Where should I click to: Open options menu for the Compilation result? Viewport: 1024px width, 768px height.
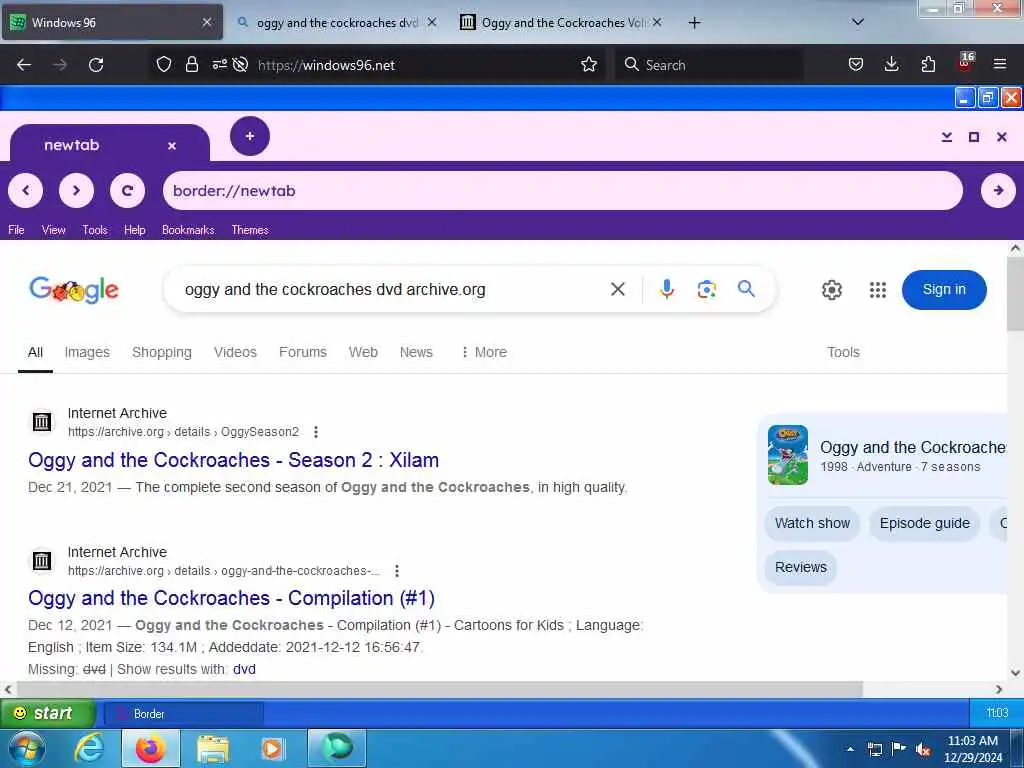click(x=396, y=571)
